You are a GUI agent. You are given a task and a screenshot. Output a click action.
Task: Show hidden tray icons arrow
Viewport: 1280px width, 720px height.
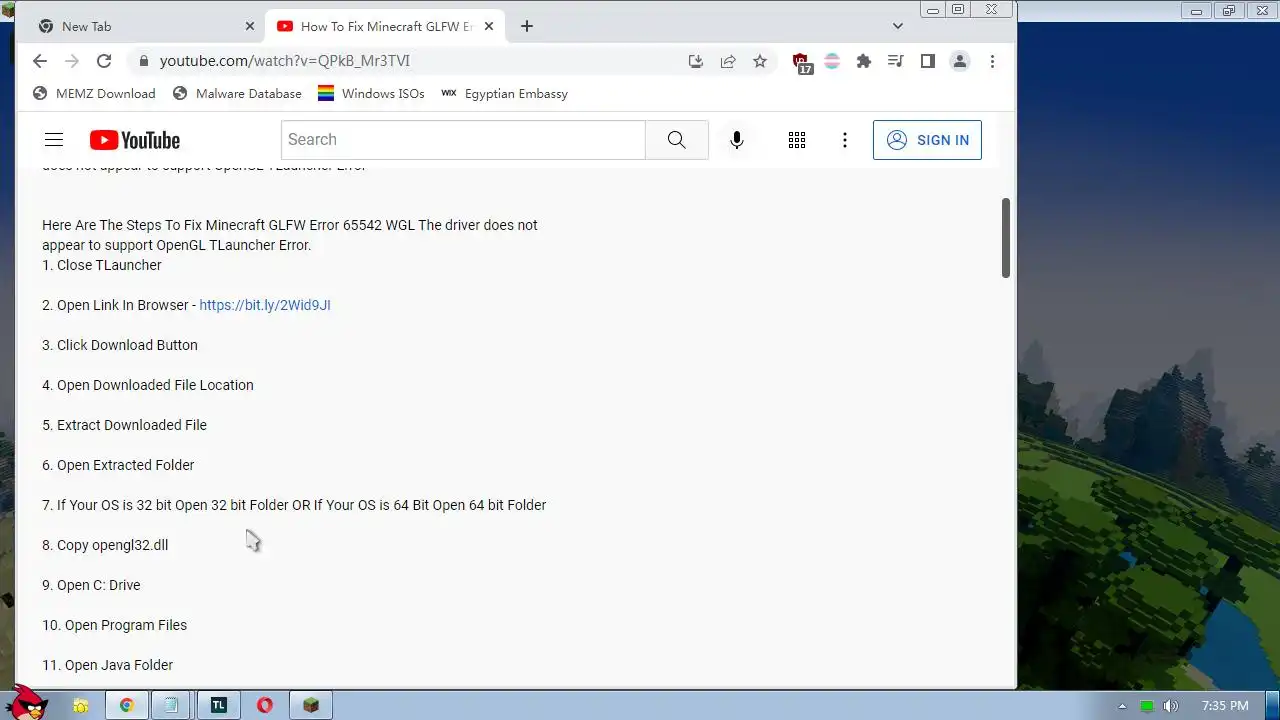tap(1122, 706)
